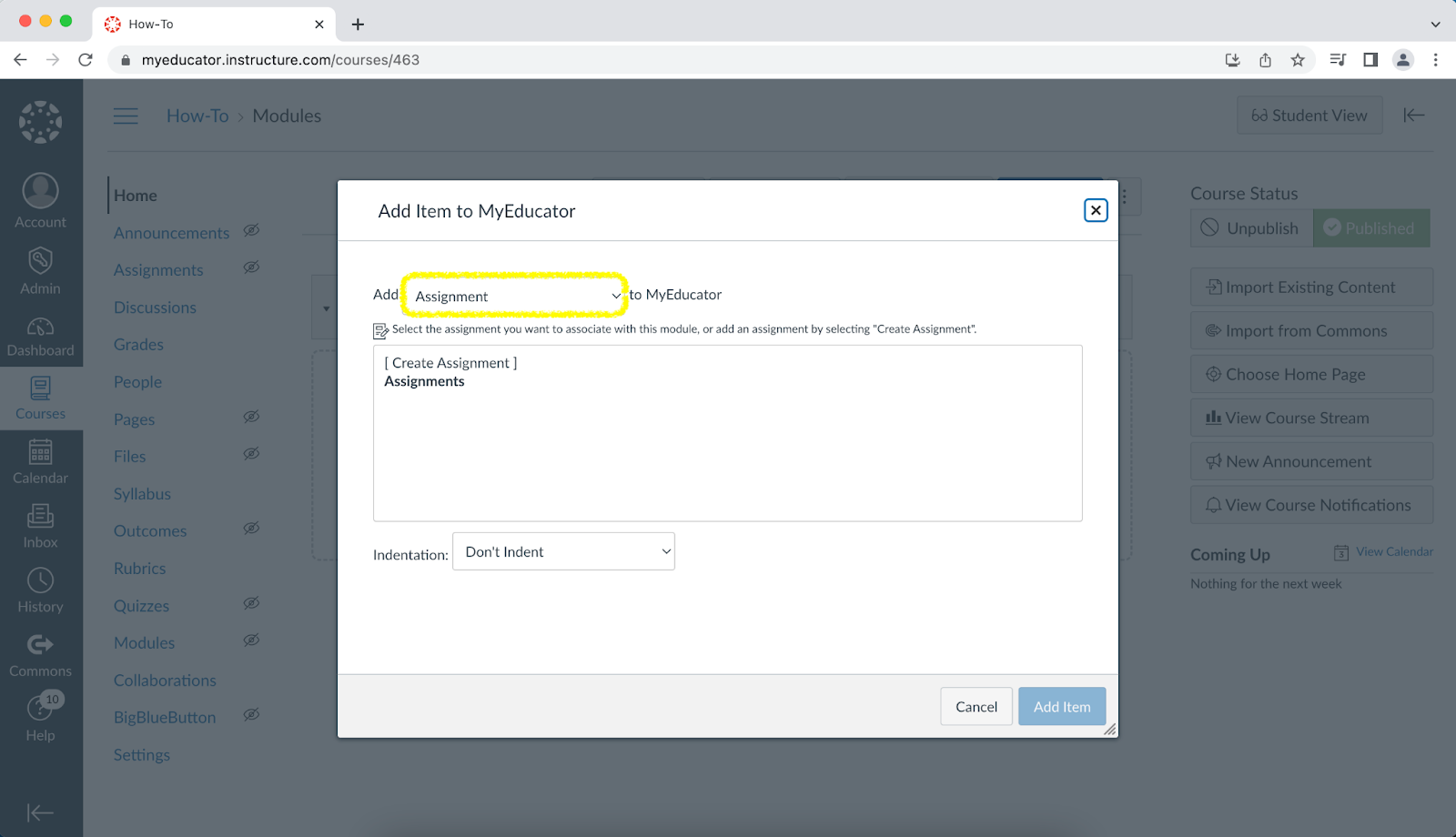
Task: Open the Calendar in global navigation
Action: [x=41, y=462]
